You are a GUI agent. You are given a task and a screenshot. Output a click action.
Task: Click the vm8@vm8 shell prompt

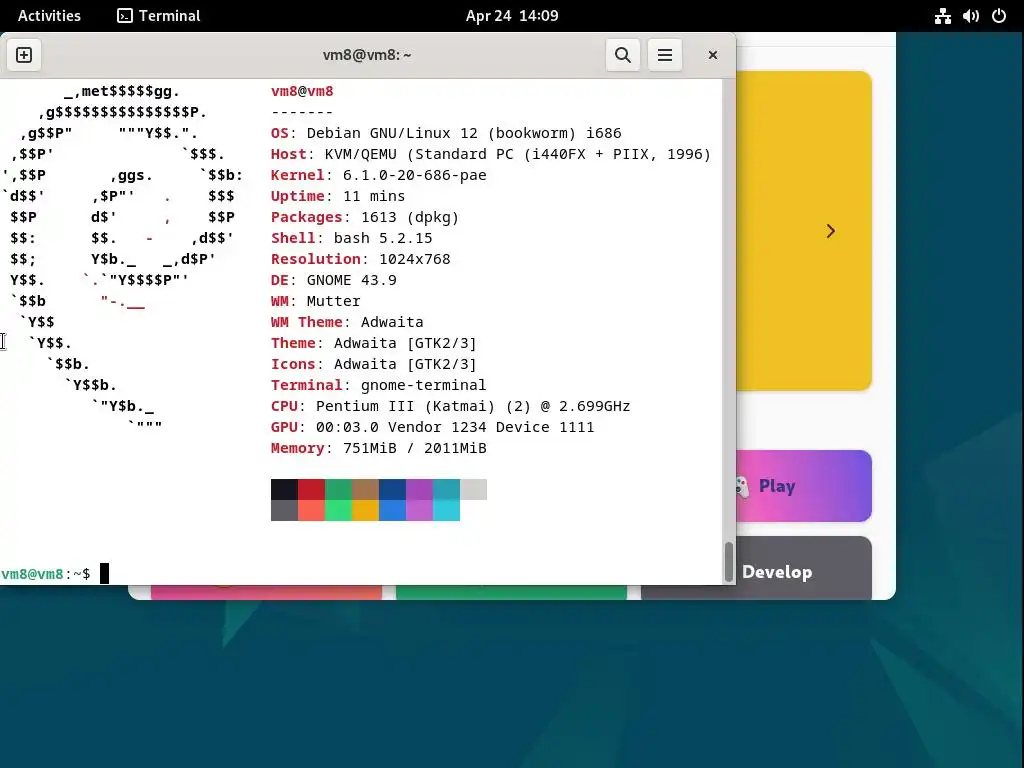45,574
